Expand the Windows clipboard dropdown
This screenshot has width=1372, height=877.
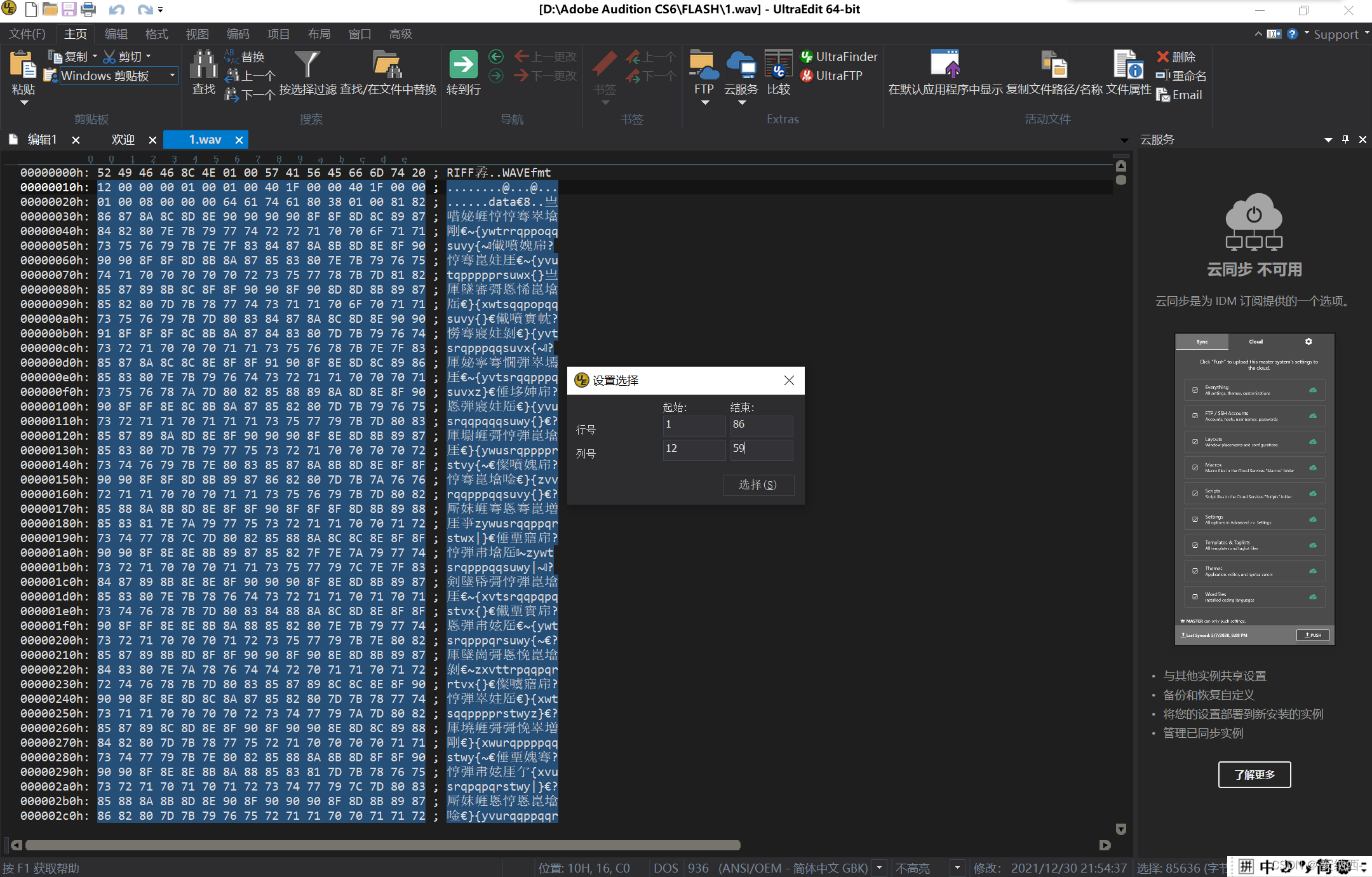(172, 76)
